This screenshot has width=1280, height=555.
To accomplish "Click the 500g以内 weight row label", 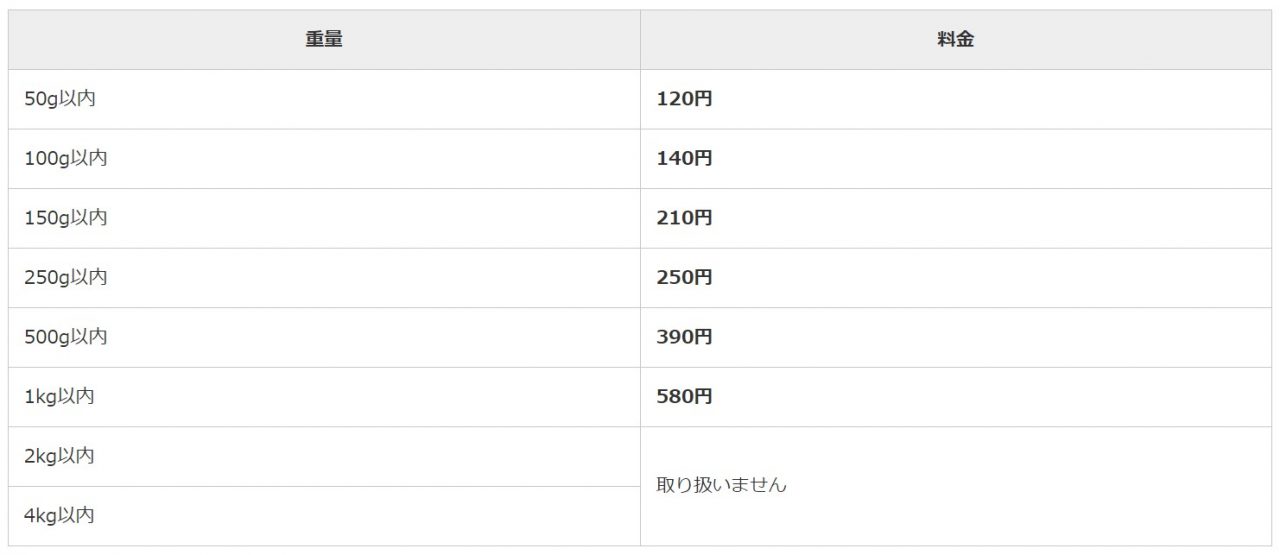I will click(x=65, y=337).
